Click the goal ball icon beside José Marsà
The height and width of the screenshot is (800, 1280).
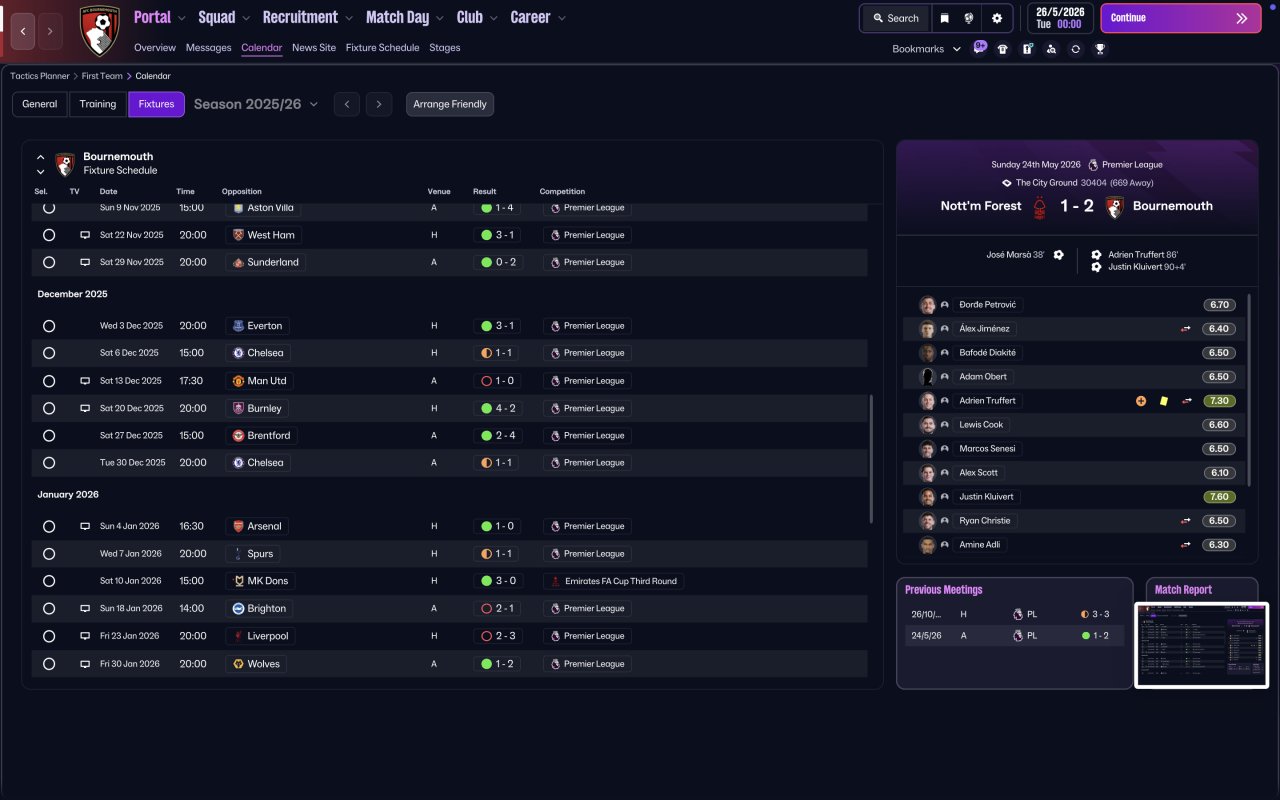[1058, 255]
